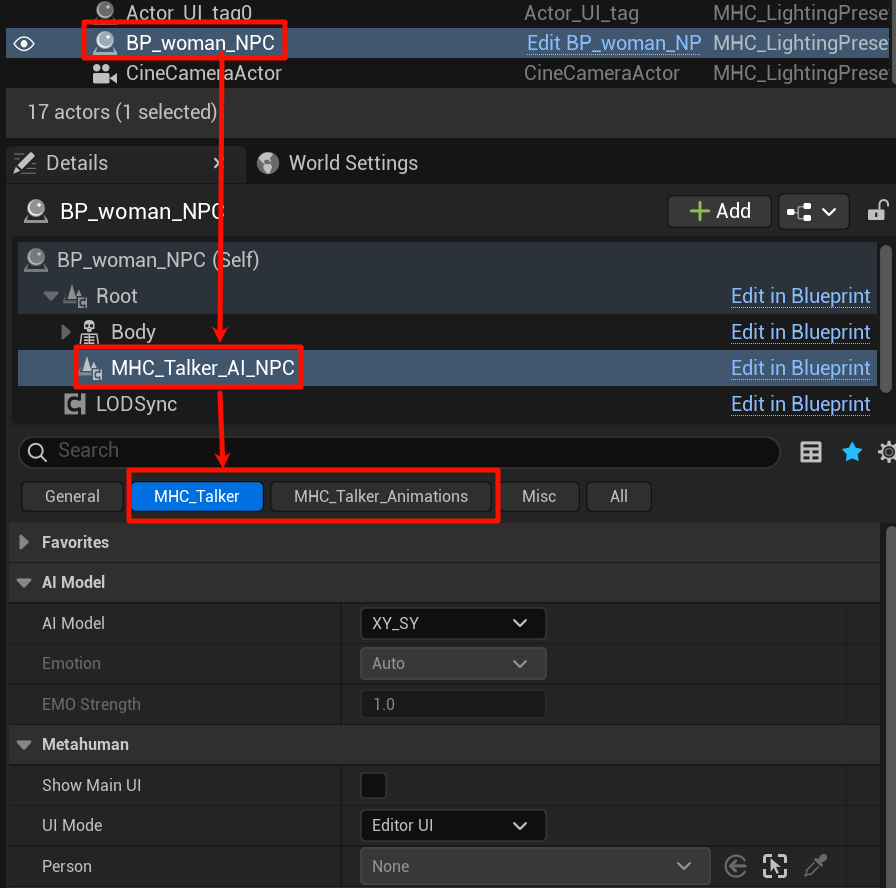The width and height of the screenshot is (896, 888).
Task: Collapse the Metahuman section
Action: (x=24, y=745)
